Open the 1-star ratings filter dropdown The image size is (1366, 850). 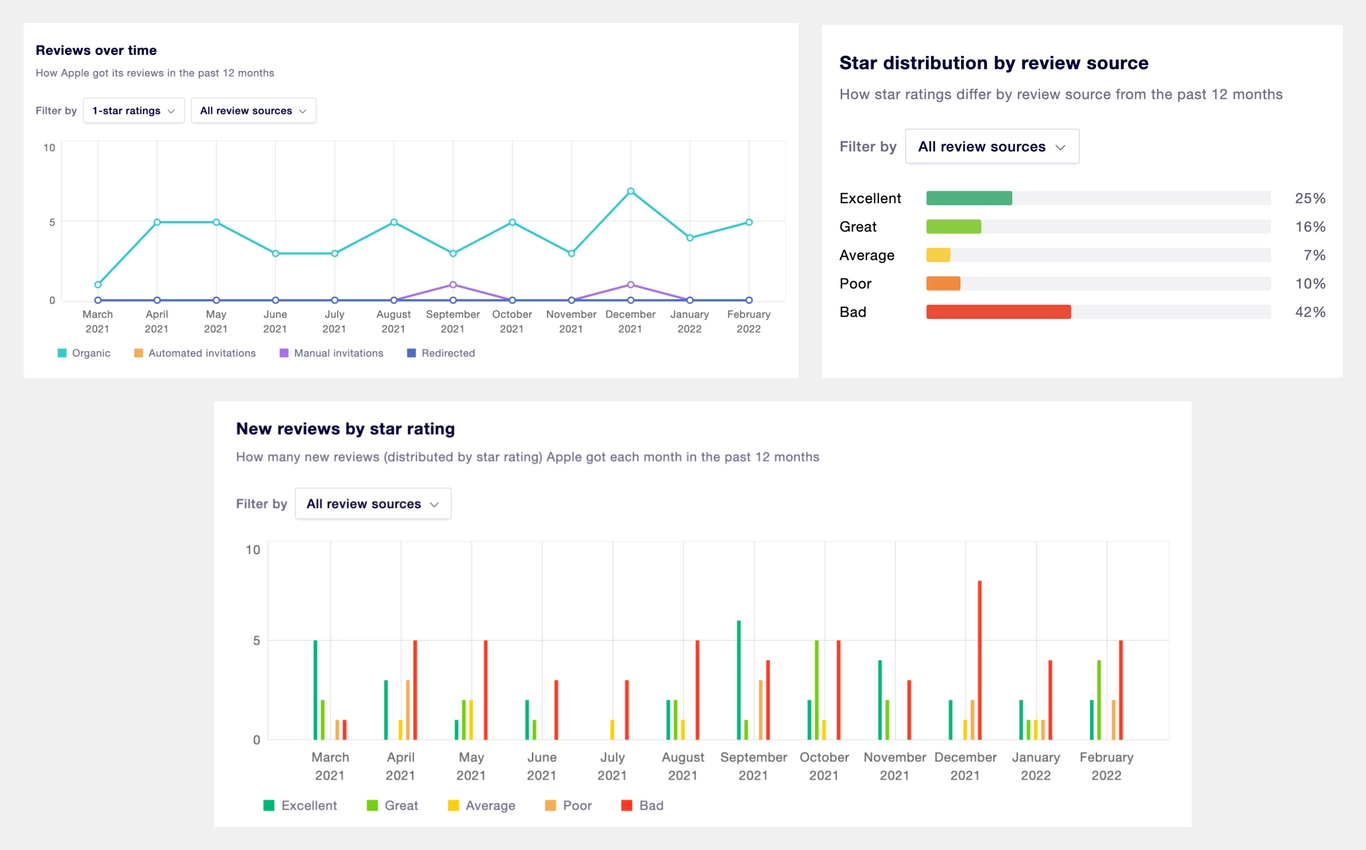click(133, 110)
